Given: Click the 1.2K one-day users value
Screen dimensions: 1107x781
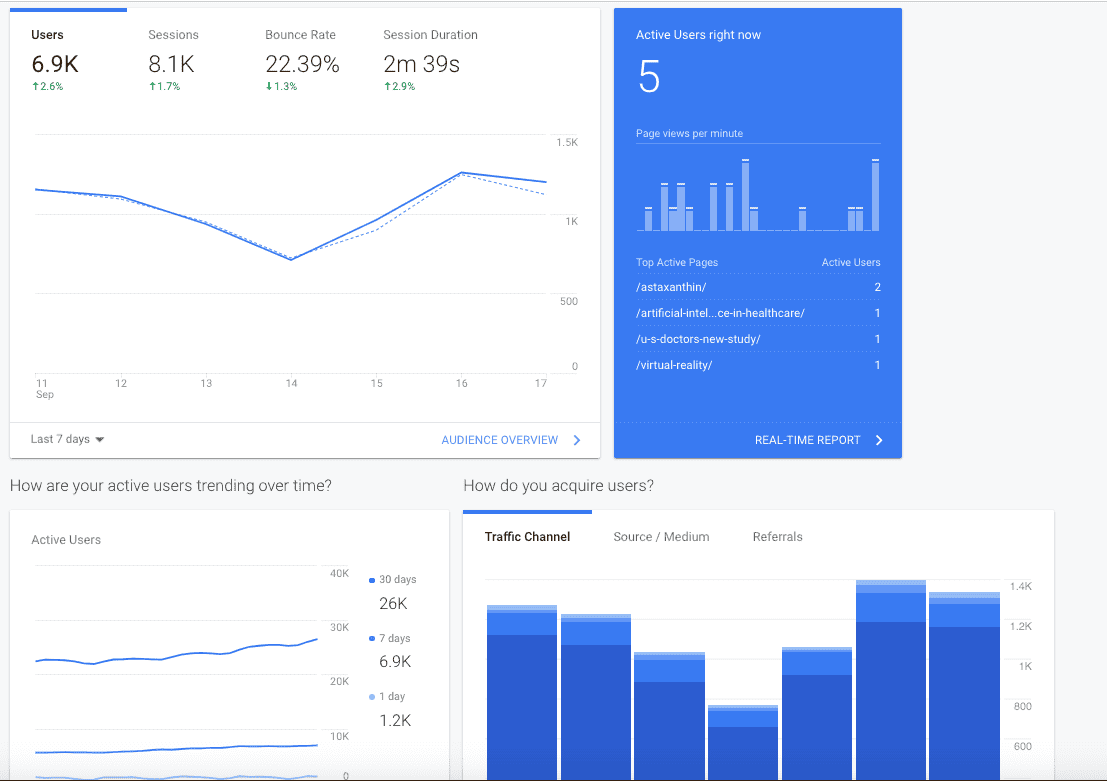Looking at the screenshot, I should tap(395, 721).
